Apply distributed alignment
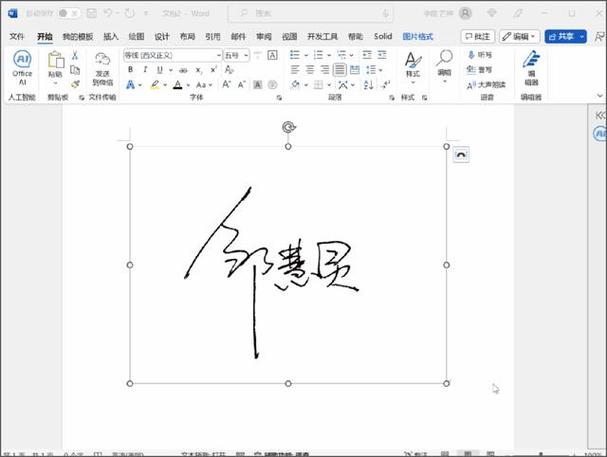Viewport: 607px width, 457px height. (x=355, y=70)
